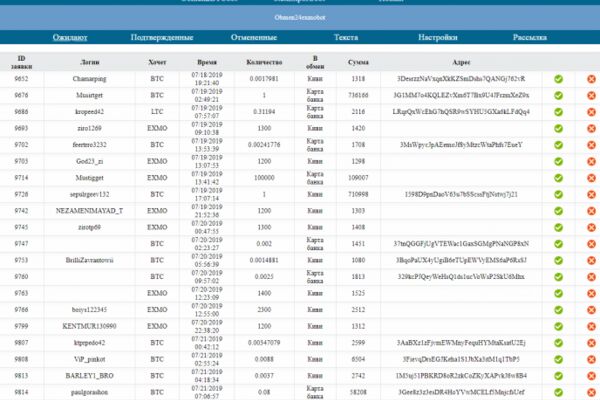Reject order 9693 red cross icon

pyautogui.click(x=592, y=128)
